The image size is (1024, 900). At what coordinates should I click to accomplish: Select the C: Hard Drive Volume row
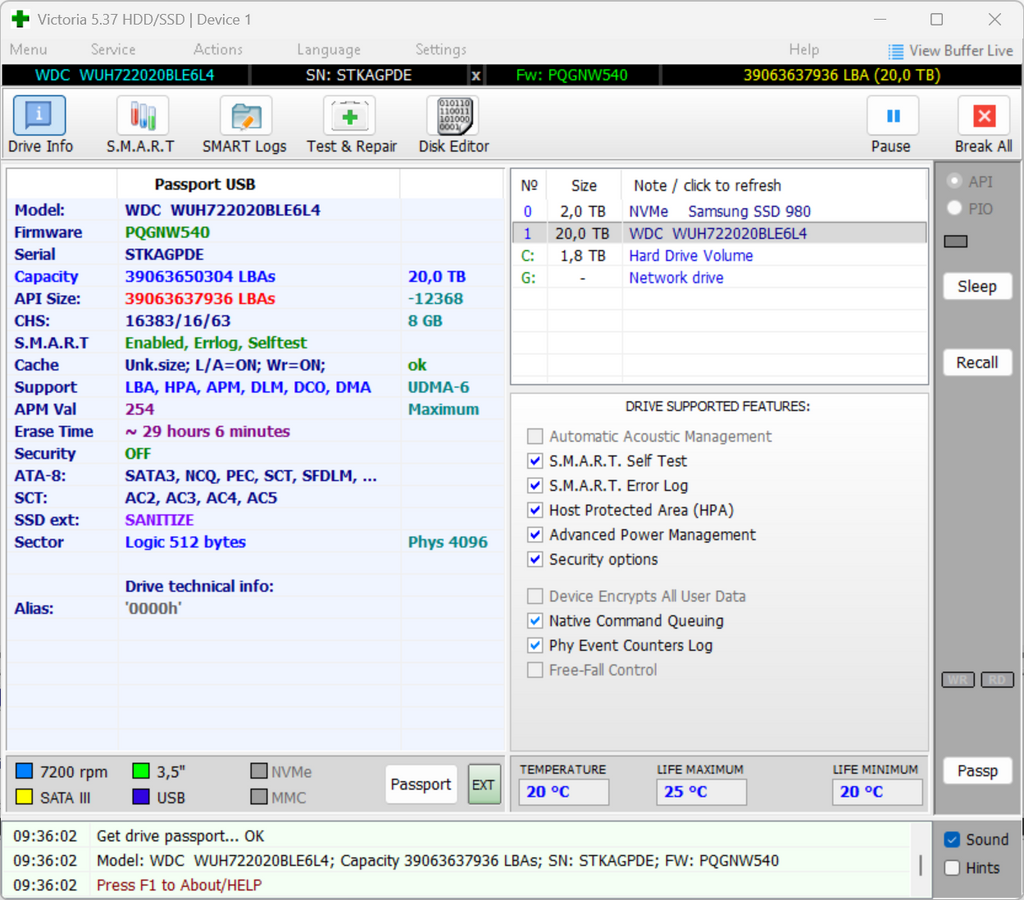coord(719,256)
